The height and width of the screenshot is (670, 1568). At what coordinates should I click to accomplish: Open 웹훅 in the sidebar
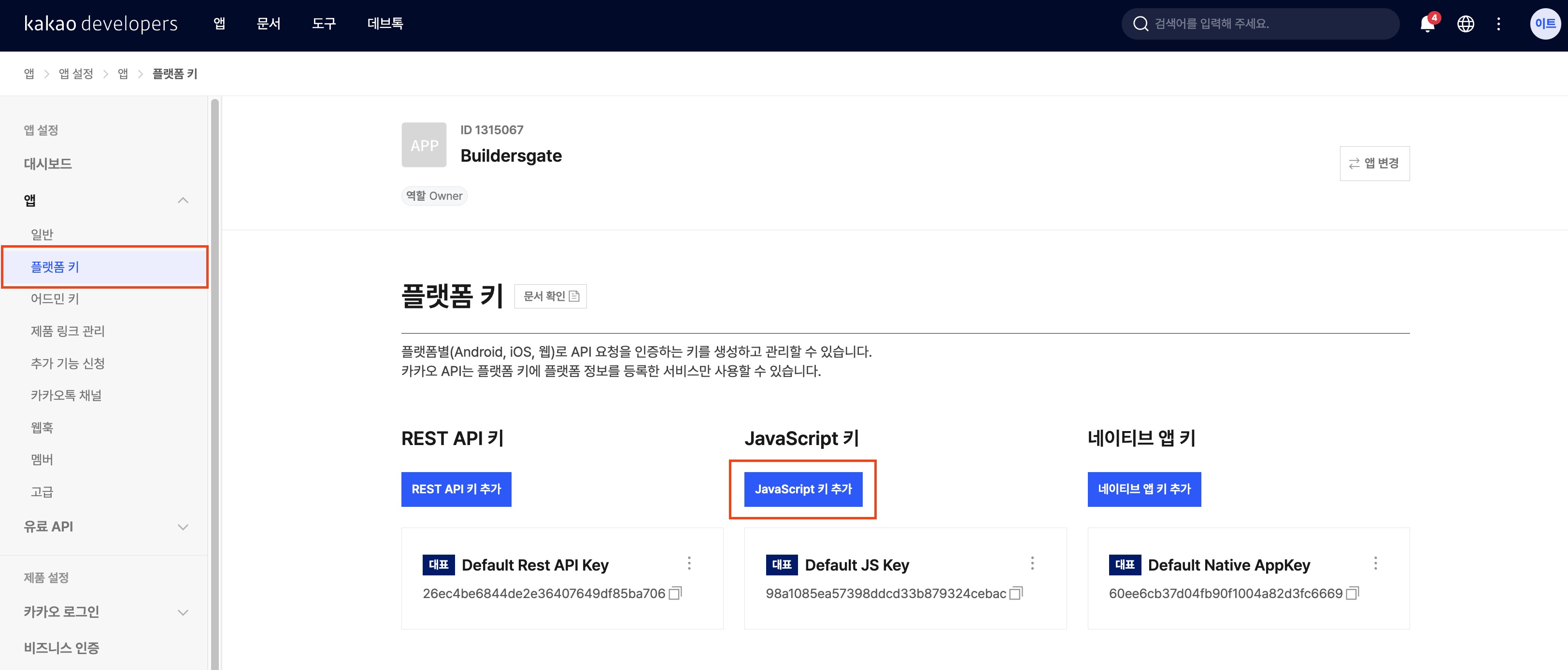42,427
